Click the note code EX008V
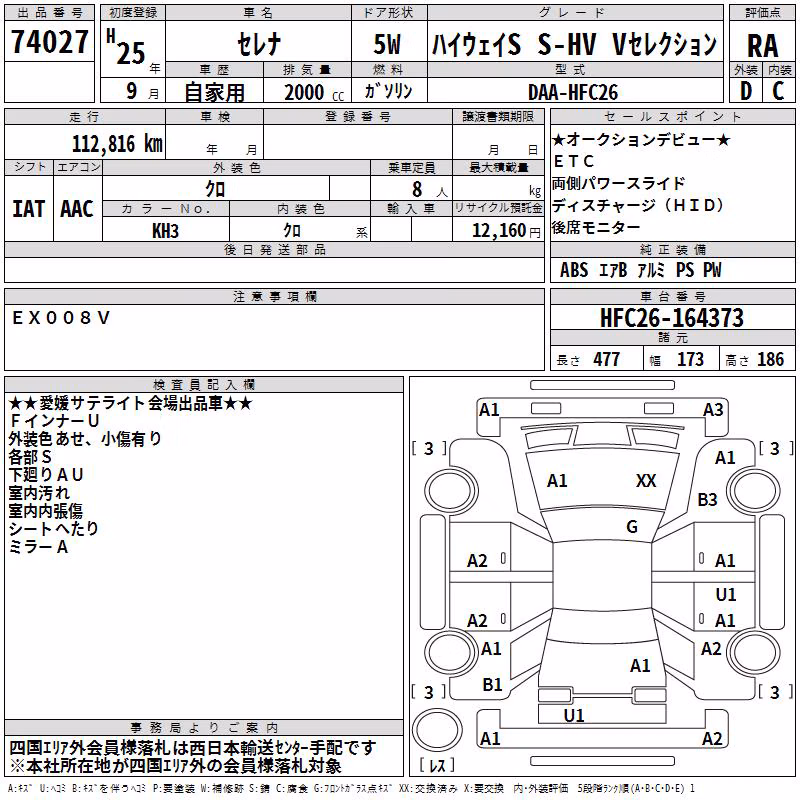800x800 pixels. tap(61, 318)
